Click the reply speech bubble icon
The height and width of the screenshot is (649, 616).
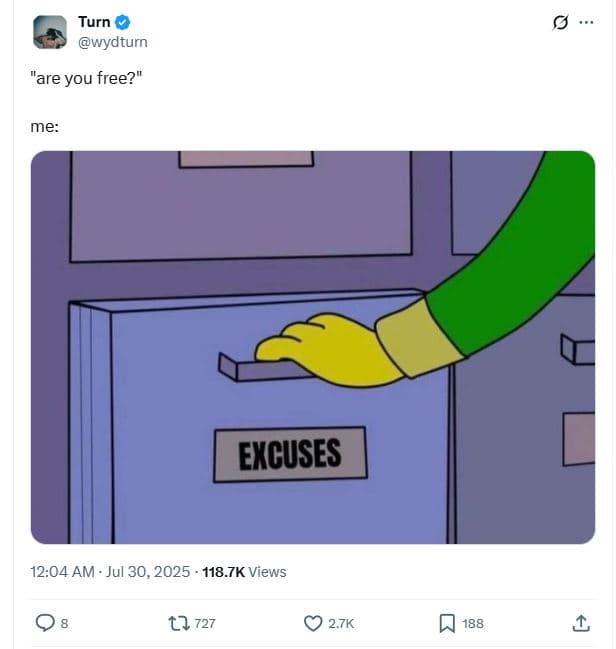coord(45,623)
